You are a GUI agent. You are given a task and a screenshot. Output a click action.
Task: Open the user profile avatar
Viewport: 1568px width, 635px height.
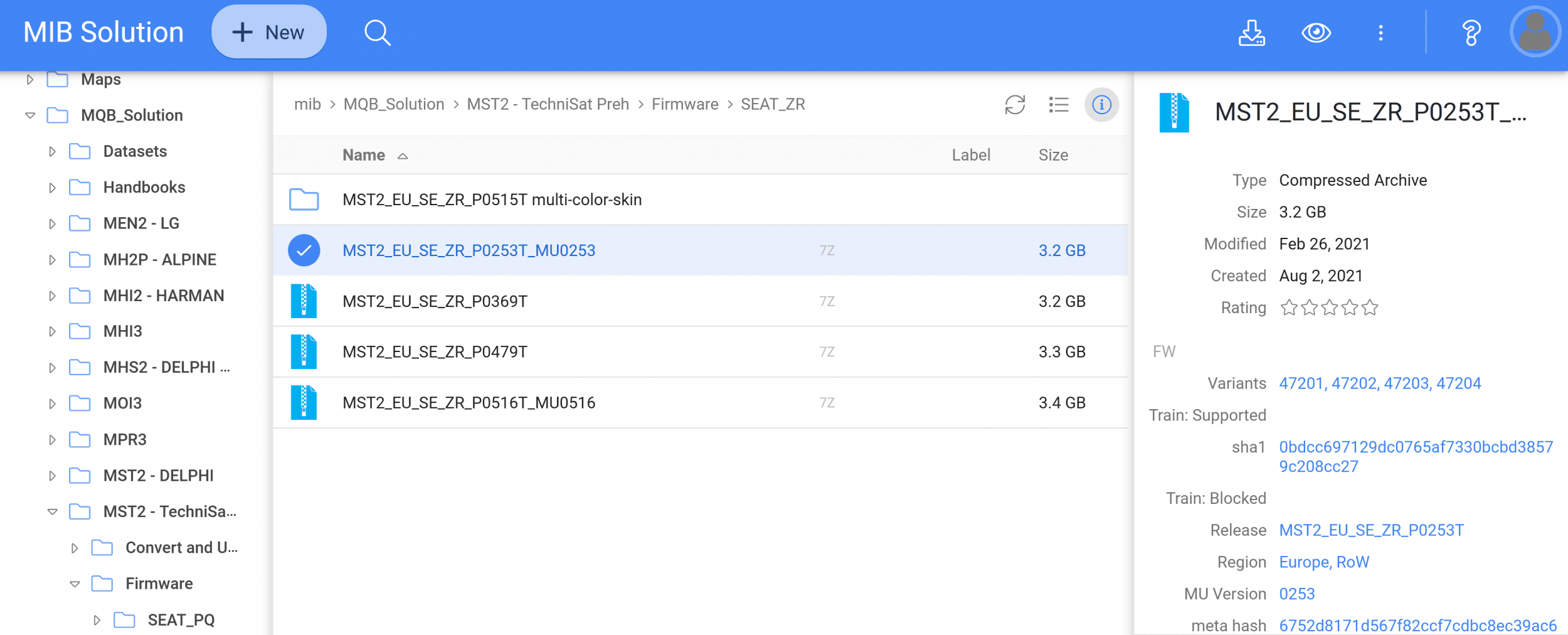click(x=1534, y=33)
